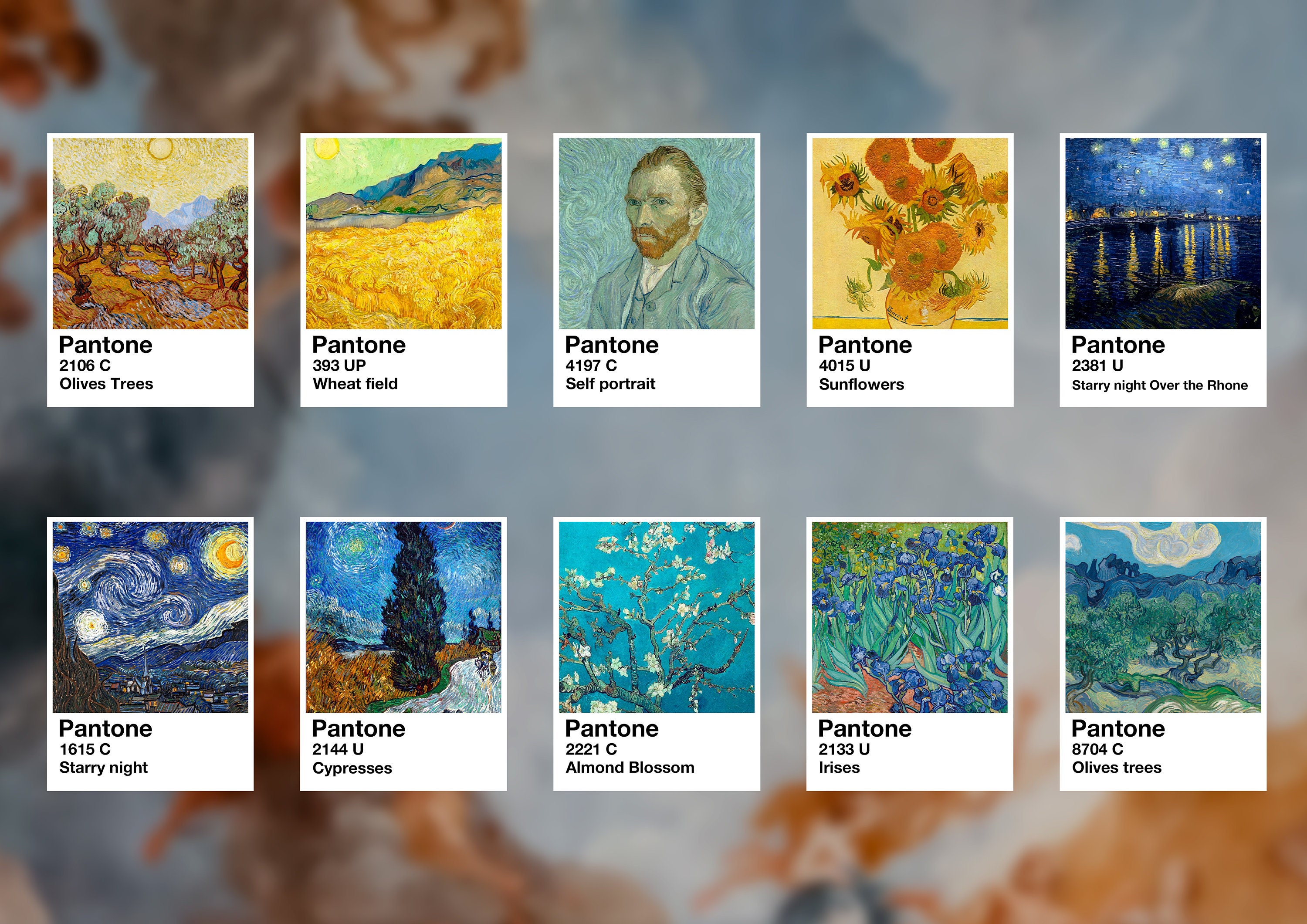Screen dimensions: 1307x924
Task: Click the Pantone heading on the Wheat field card
Action: pyautogui.click(x=359, y=345)
